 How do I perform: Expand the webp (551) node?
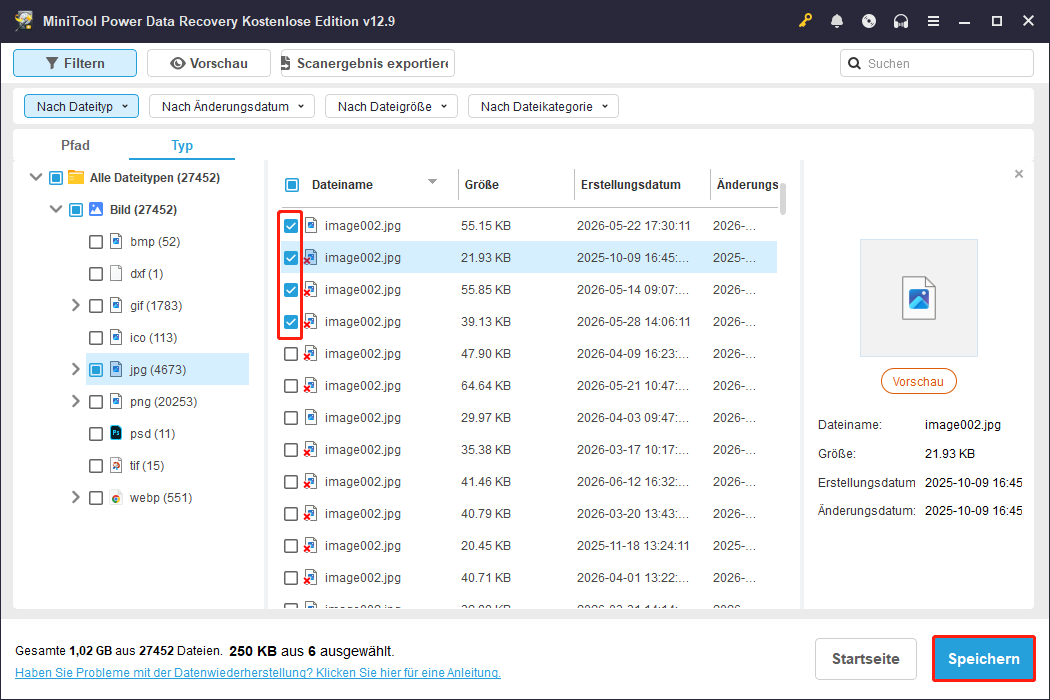pyautogui.click(x=76, y=498)
